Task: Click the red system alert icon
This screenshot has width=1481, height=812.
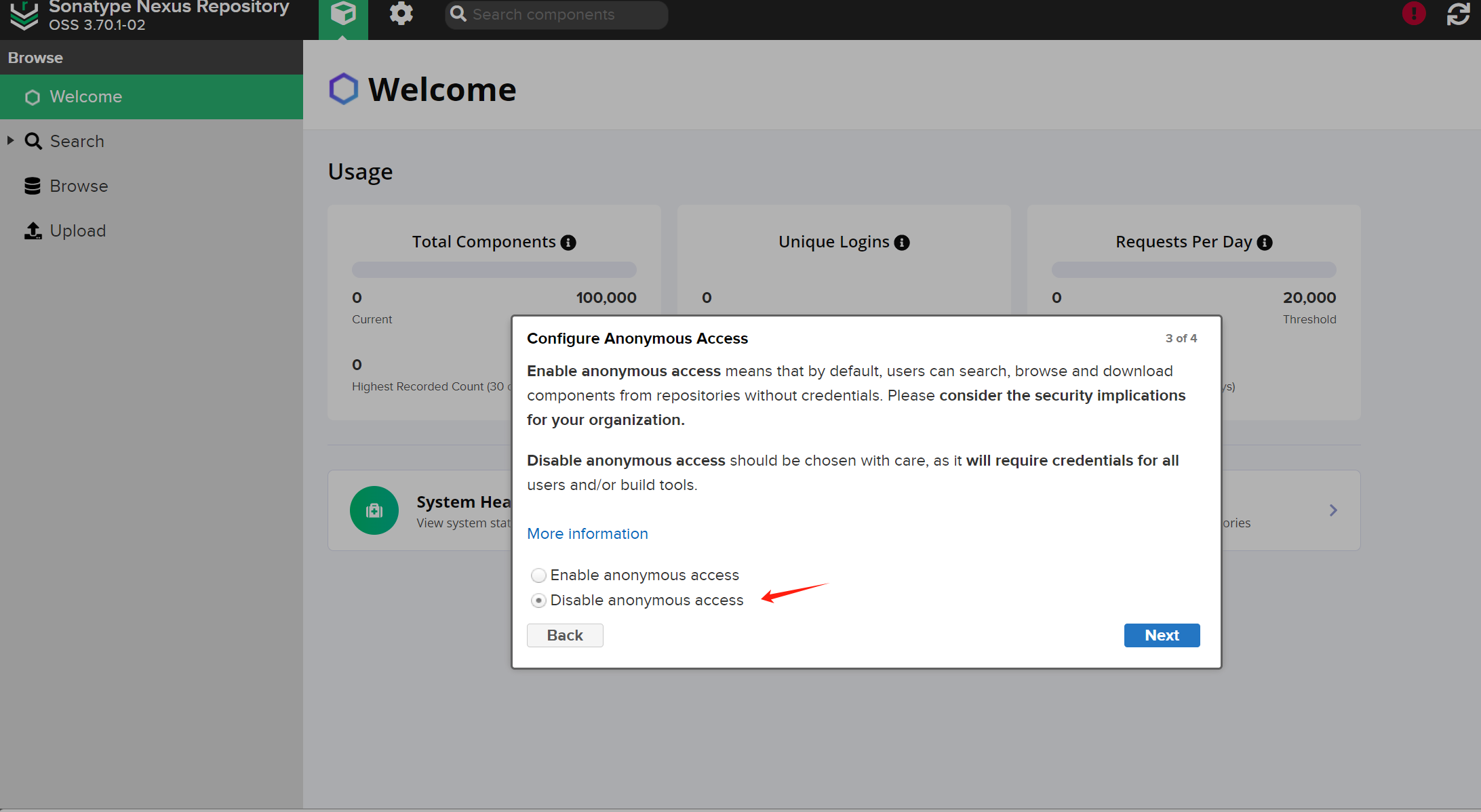Action: click(1414, 14)
